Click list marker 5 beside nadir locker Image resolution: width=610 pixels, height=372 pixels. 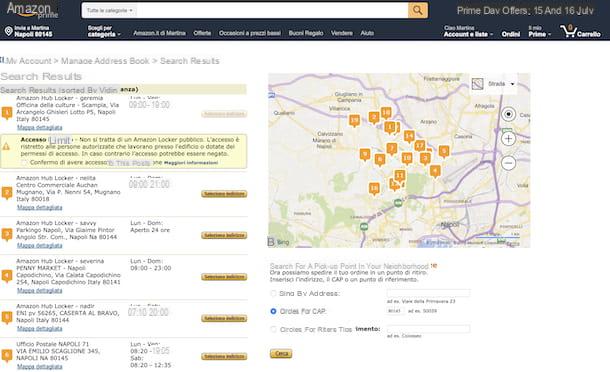(x=7, y=318)
